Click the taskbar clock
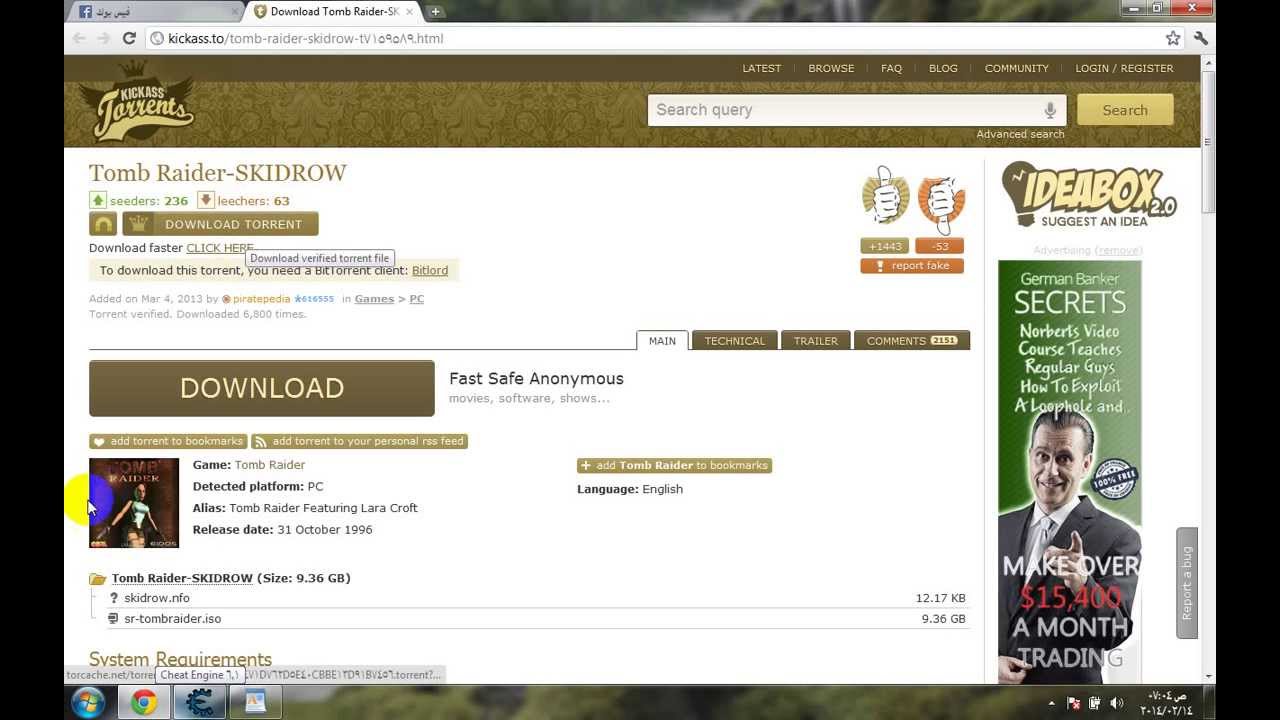This screenshot has width=1280, height=720. coord(1167,702)
